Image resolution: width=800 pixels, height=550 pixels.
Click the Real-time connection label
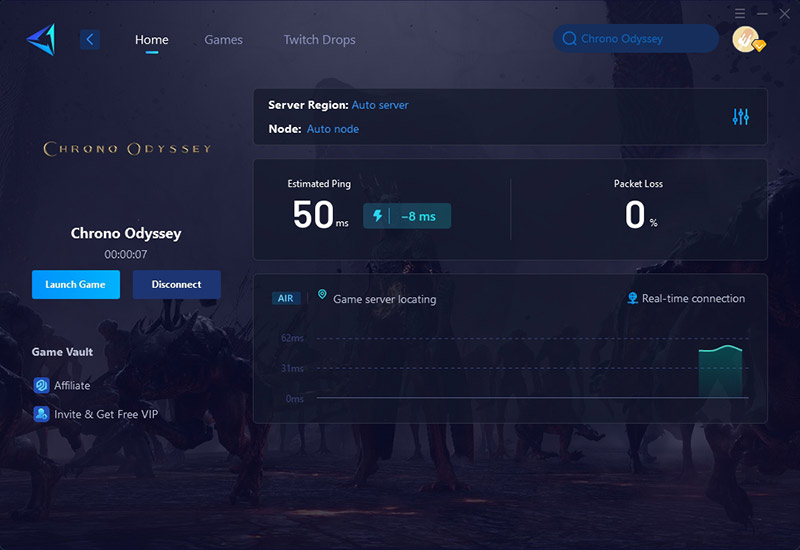tap(693, 298)
